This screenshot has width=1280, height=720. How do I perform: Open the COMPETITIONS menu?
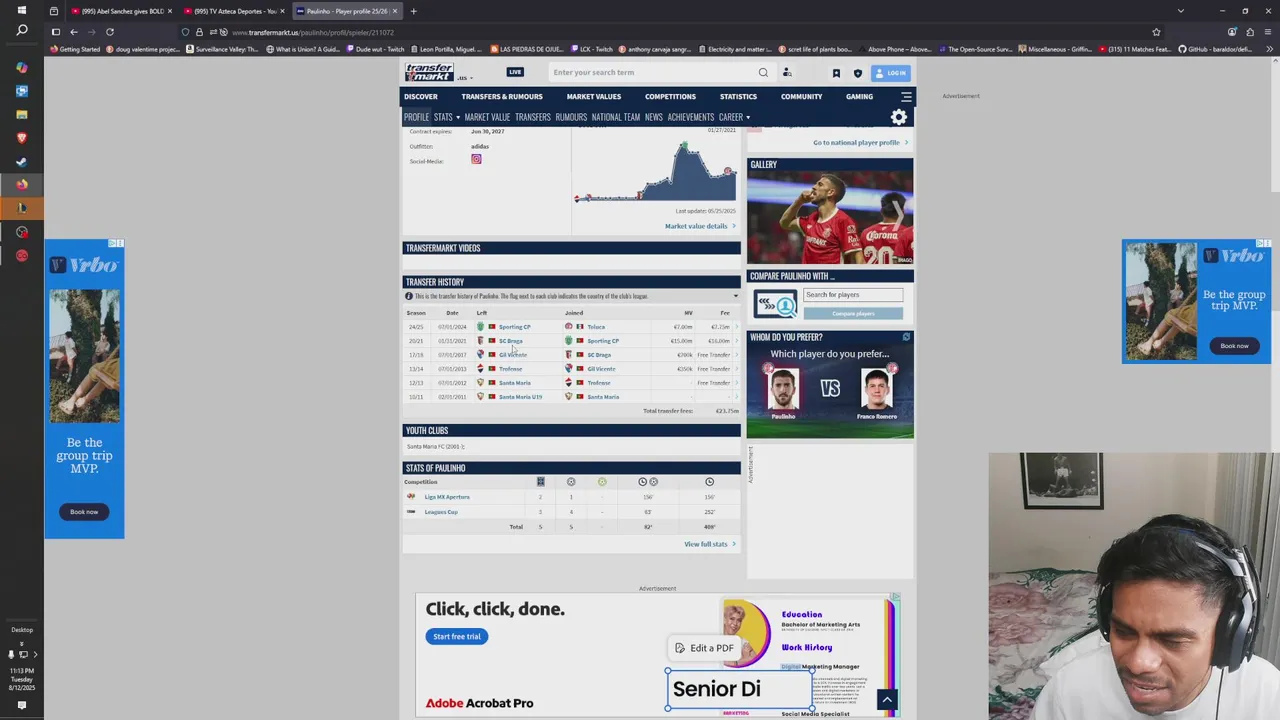(x=670, y=97)
